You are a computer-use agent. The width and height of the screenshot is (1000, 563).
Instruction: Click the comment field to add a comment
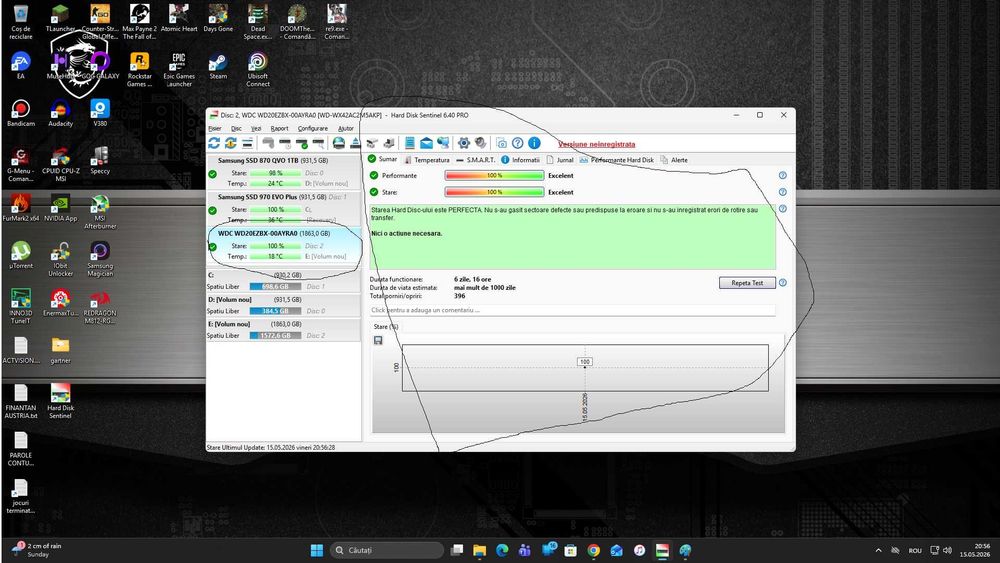click(x=572, y=310)
